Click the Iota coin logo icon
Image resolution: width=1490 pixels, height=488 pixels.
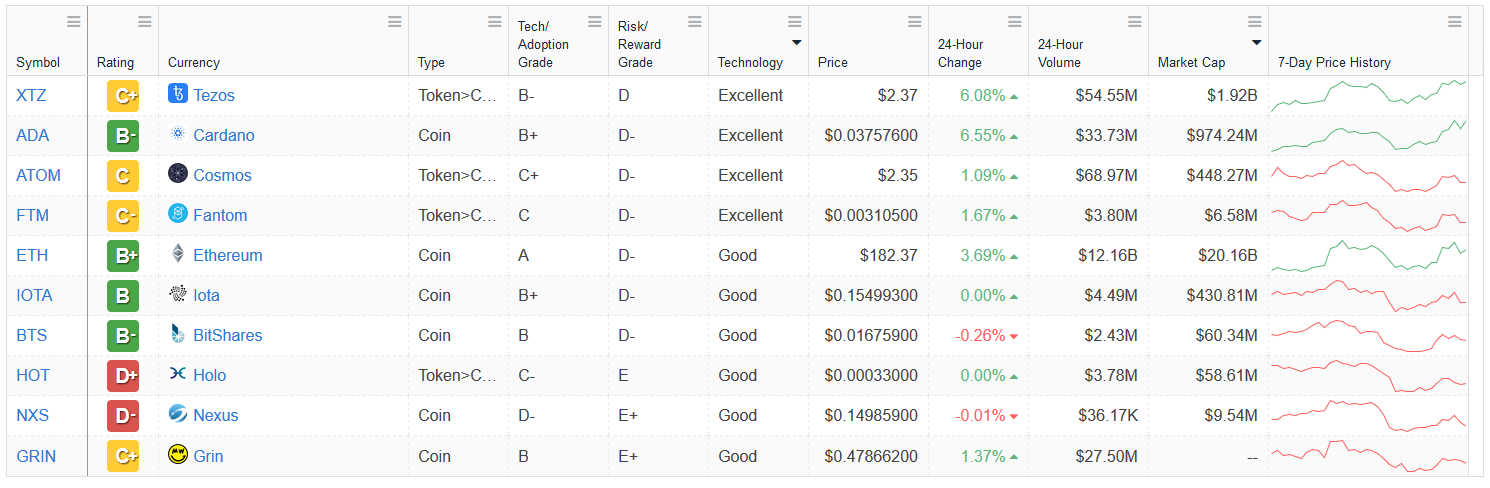[178, 294]
